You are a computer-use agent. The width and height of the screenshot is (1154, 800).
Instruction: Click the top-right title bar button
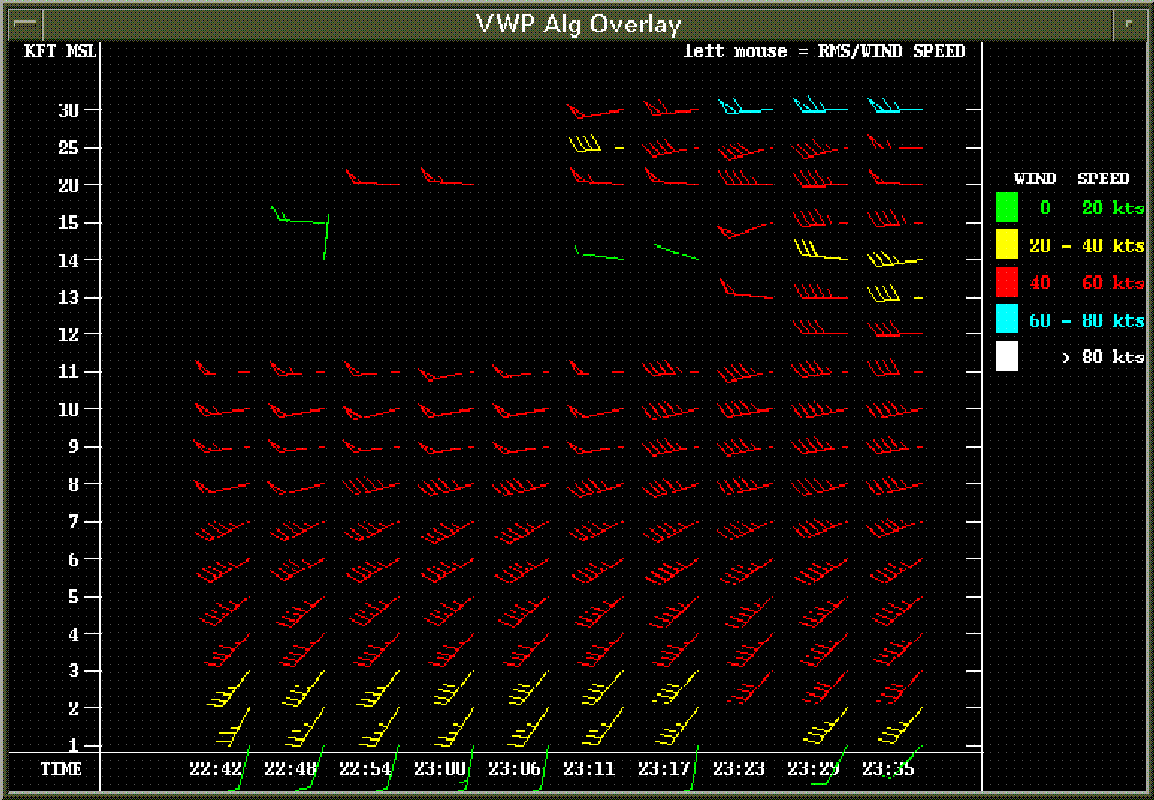pyautogui.click(x=1128, y=23)
